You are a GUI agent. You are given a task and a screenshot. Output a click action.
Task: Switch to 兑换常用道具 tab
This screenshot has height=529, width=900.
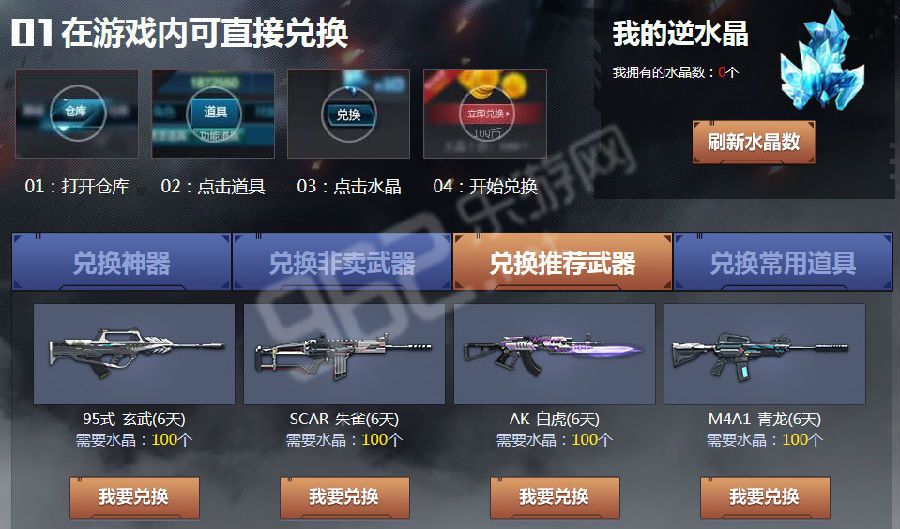(782, 262)
